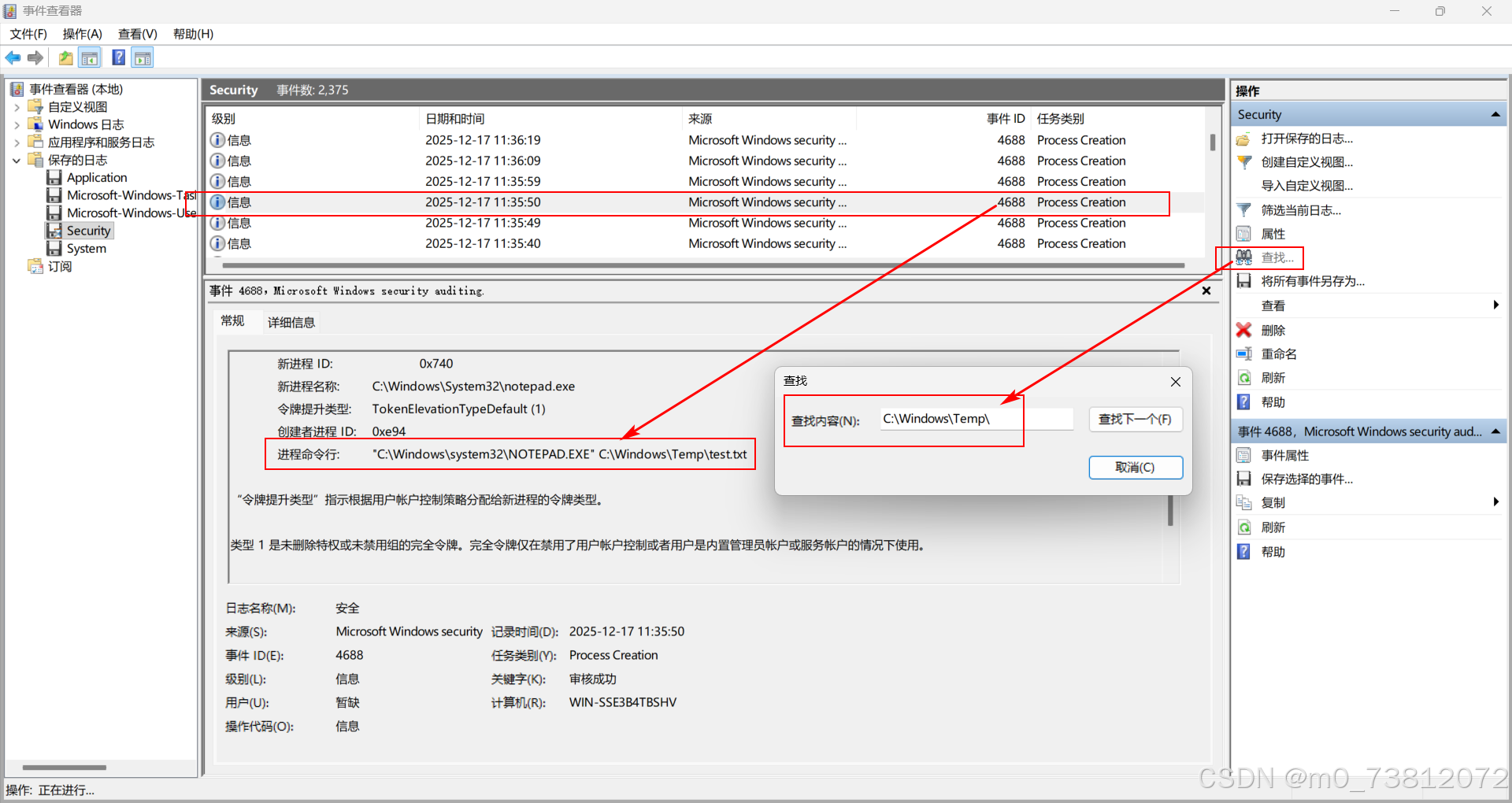Click the 刷新 icon under event 4688 actions
Image resolution: width=1512 pixels, height=803 pixels.
tap(1244, 527)
